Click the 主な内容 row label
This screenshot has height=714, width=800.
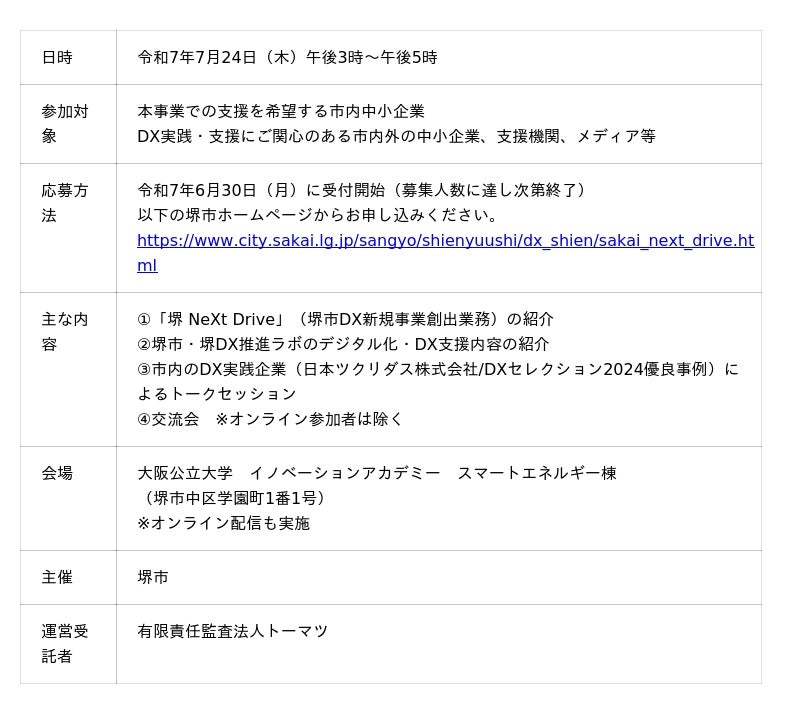point(65,332)
